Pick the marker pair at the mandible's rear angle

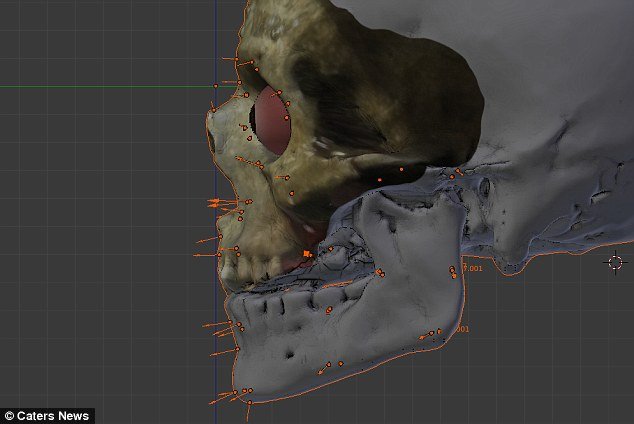tap(433, 333)
